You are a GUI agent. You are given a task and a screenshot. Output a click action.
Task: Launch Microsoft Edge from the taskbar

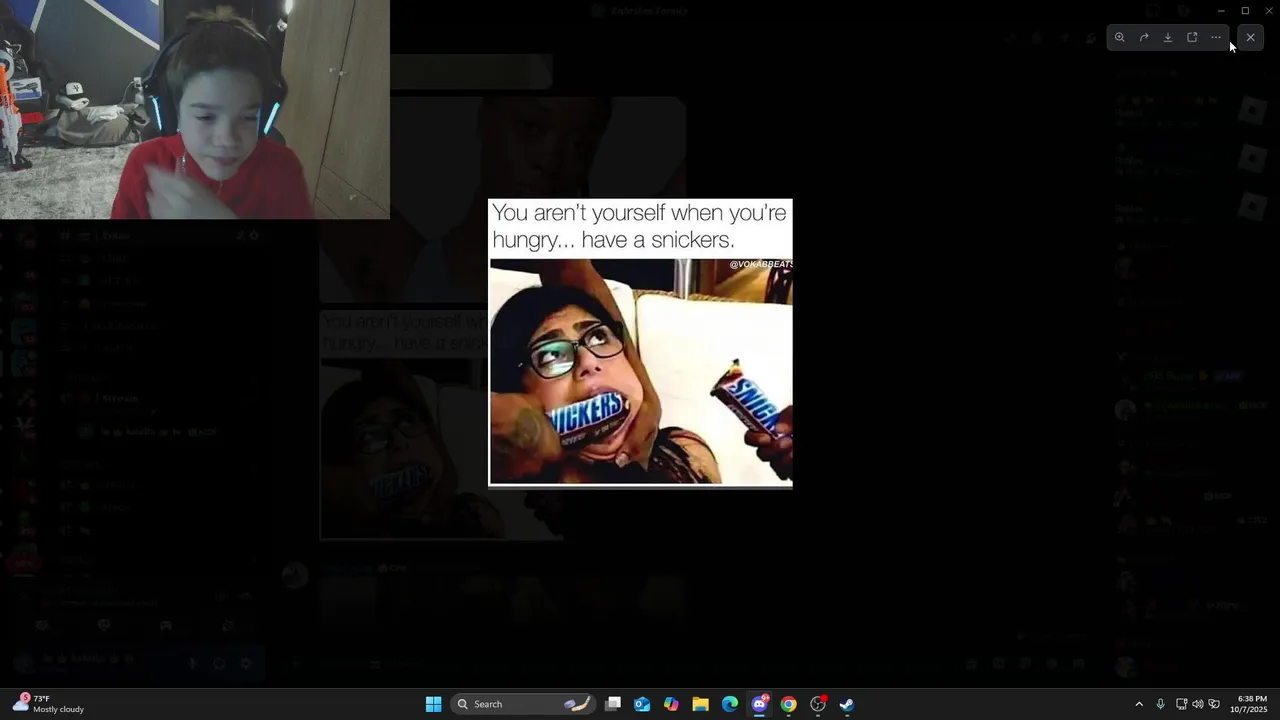coord(730,704)
